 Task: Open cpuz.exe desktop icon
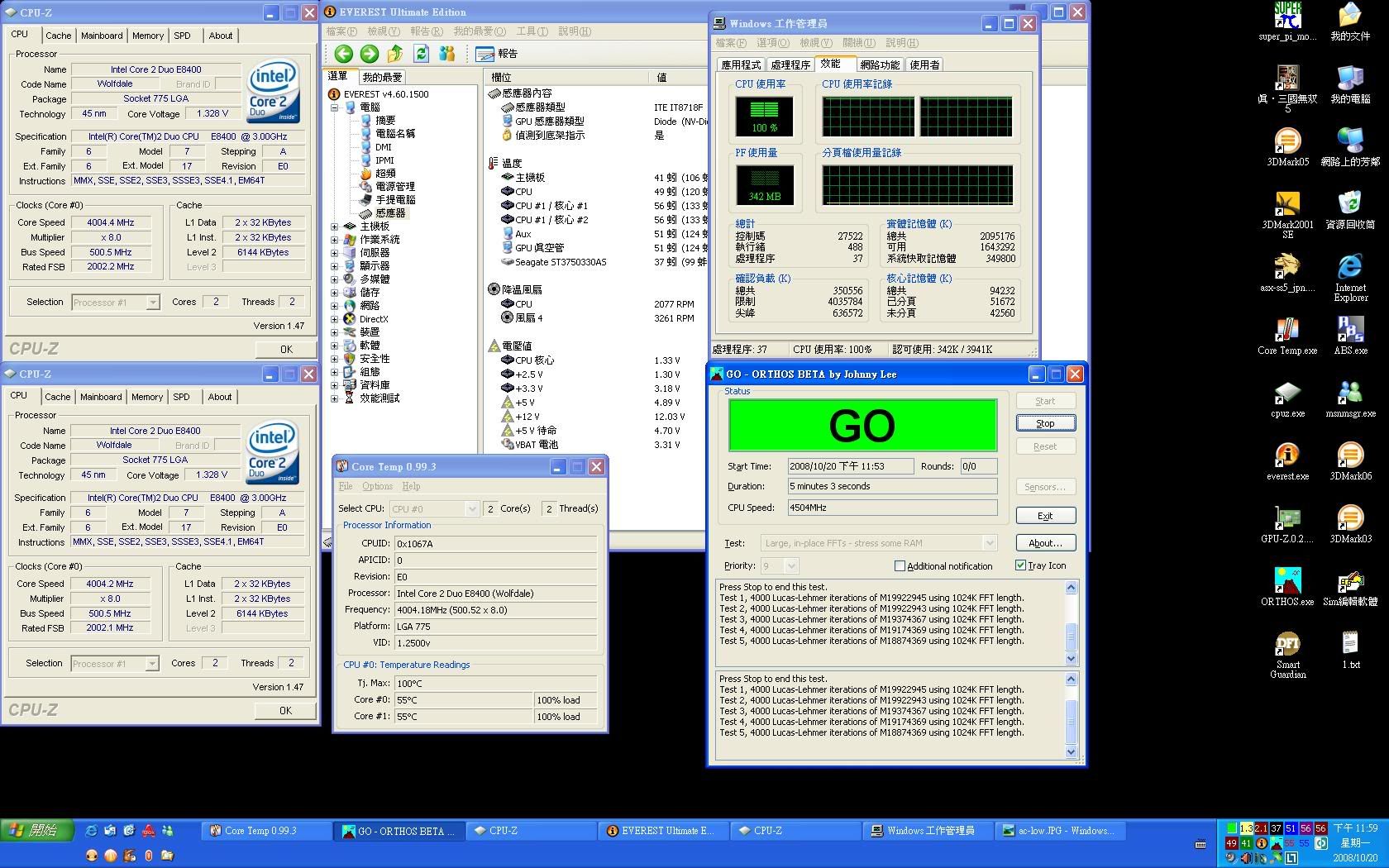[1287, 399]
